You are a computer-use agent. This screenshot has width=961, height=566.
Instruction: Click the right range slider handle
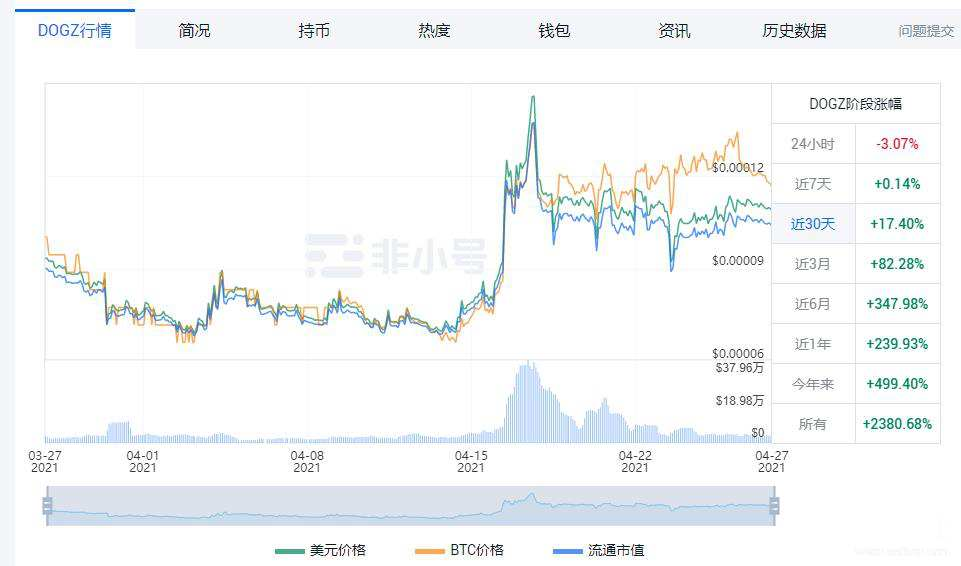click(x=774, y=506)
